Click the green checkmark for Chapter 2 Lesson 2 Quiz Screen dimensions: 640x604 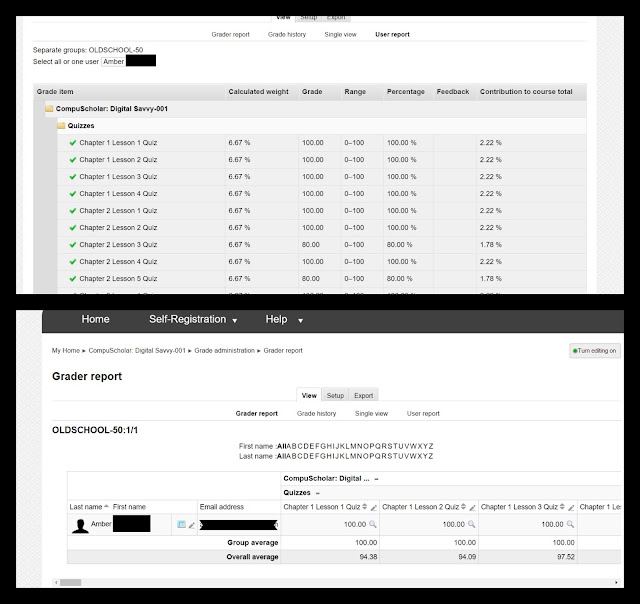pos(73,228)
